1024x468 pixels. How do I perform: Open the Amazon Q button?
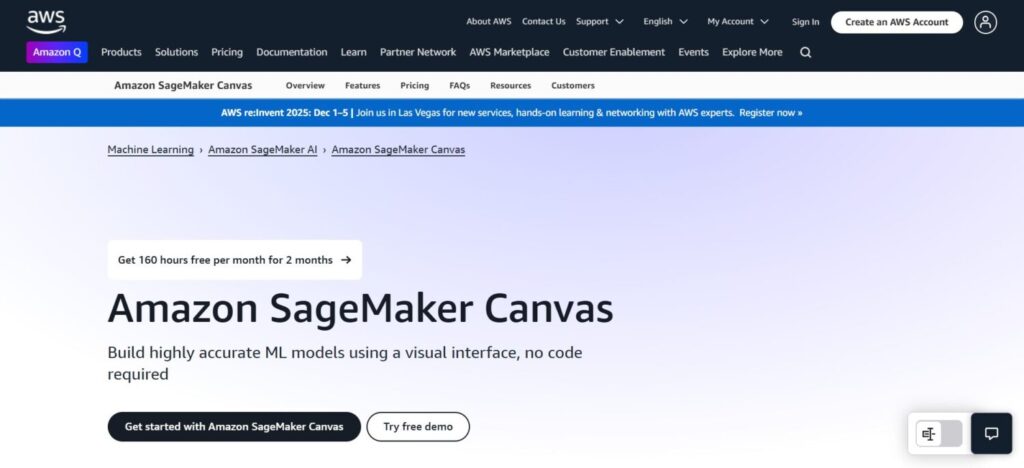pyautogui.click(x=57, y=52)
